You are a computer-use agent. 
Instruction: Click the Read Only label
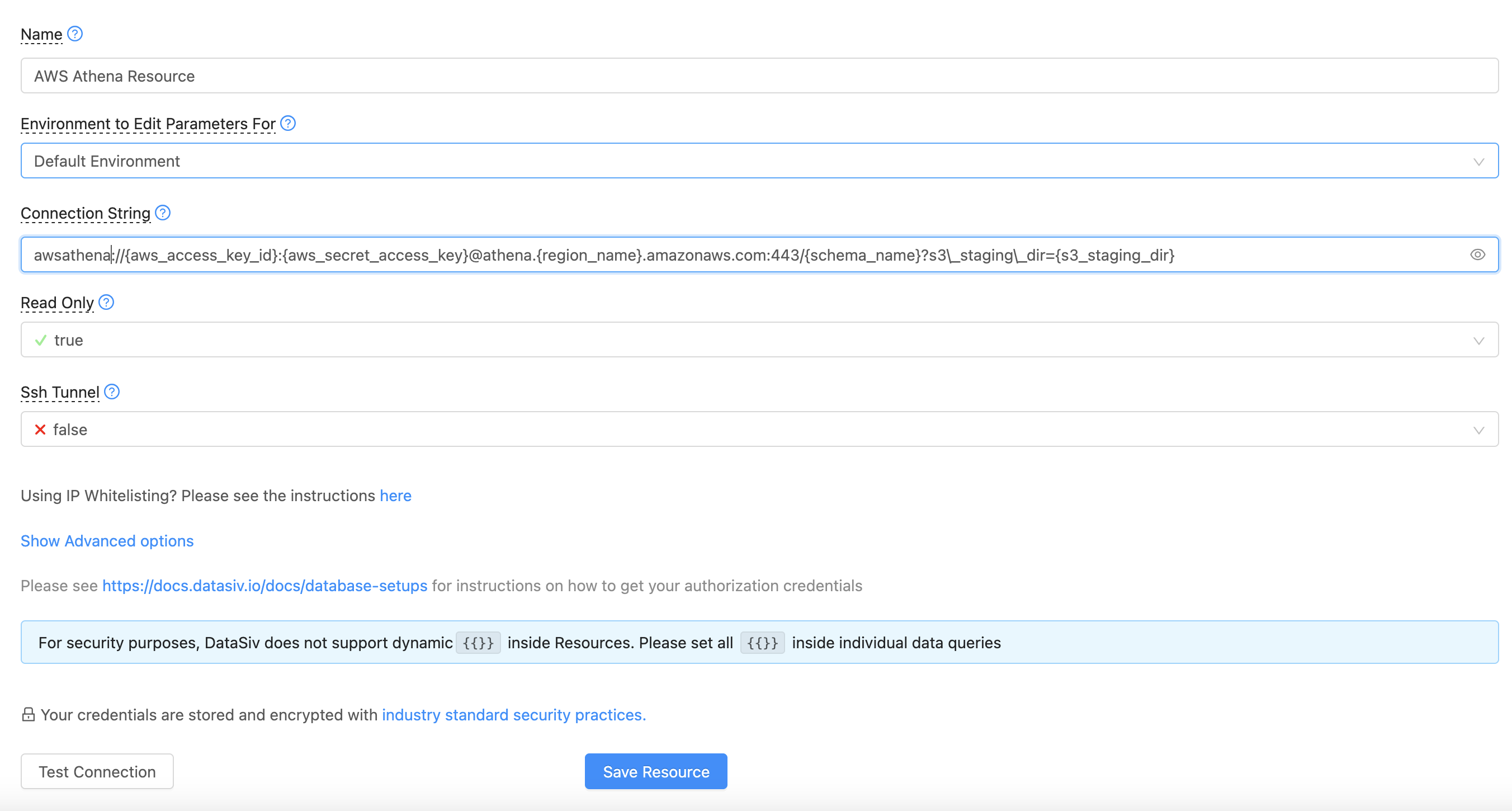[58, 303]
